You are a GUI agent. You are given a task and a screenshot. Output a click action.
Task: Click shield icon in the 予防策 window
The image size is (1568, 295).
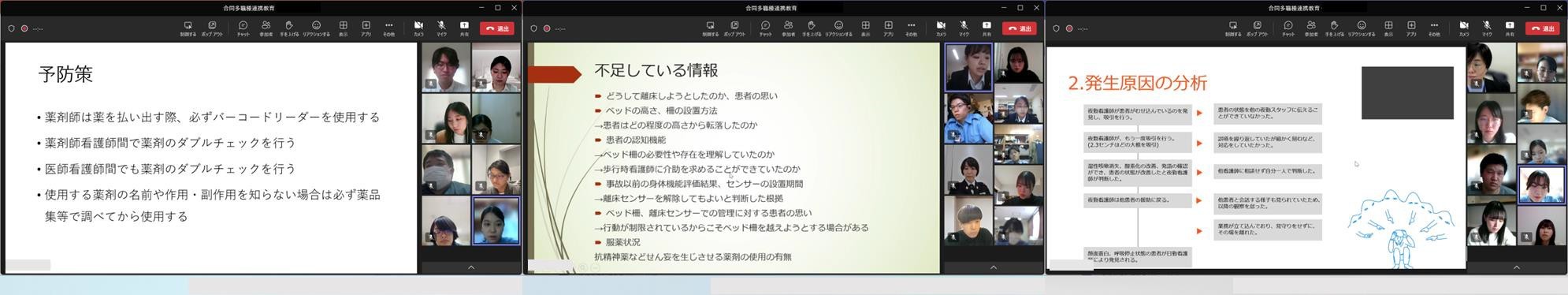11,28
